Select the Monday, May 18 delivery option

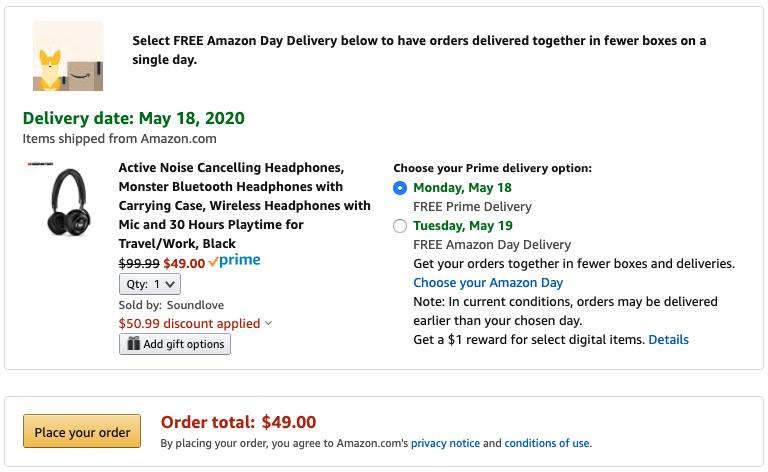pyautogui.click(x=401, y=188)
